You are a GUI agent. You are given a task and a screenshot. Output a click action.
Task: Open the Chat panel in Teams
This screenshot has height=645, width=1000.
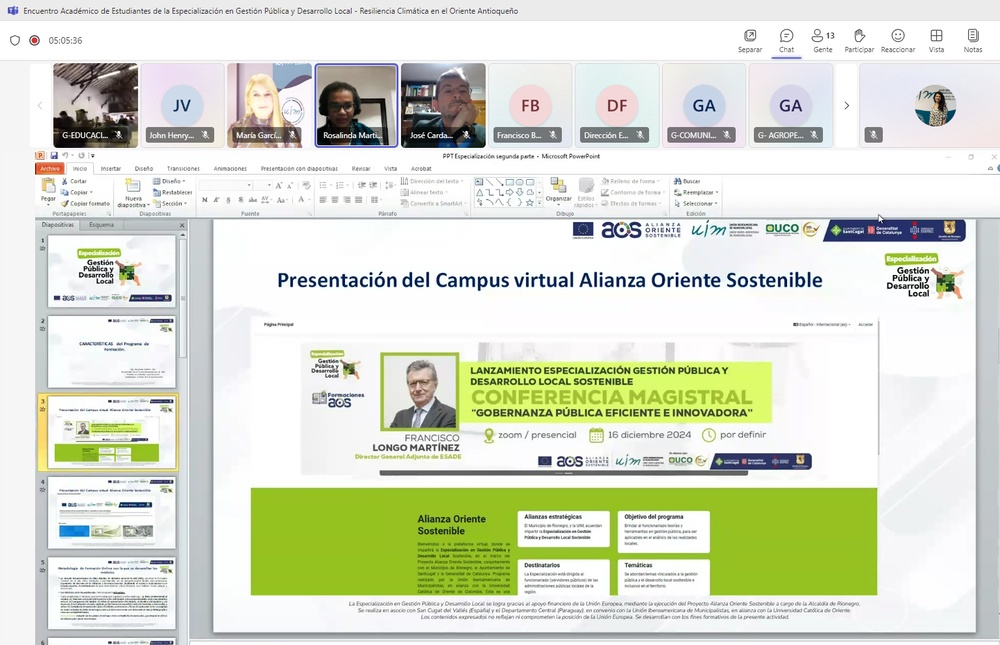pyautogui.click(x=786, y=39)
